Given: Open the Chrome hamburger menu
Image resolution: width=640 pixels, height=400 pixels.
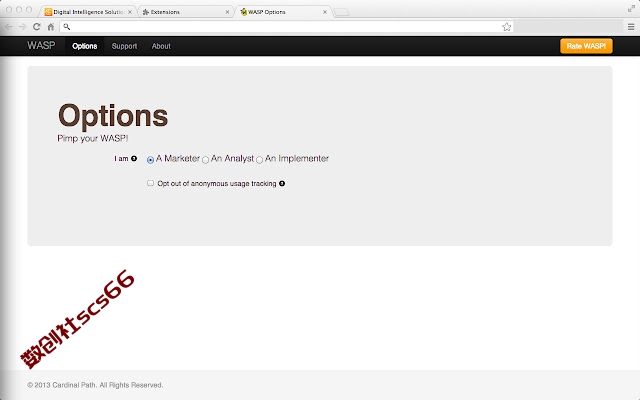Looking at the screenshot, I should tap(631, 27).
